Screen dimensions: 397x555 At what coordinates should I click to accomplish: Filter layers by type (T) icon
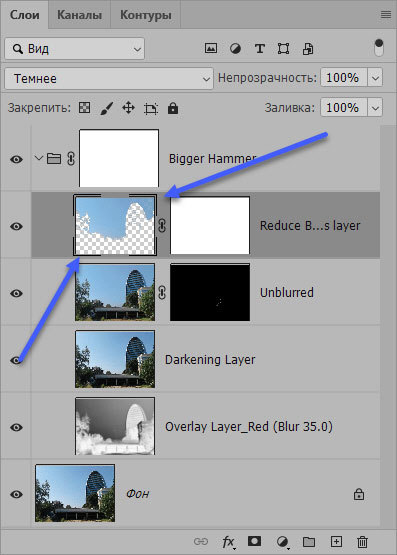260,48
